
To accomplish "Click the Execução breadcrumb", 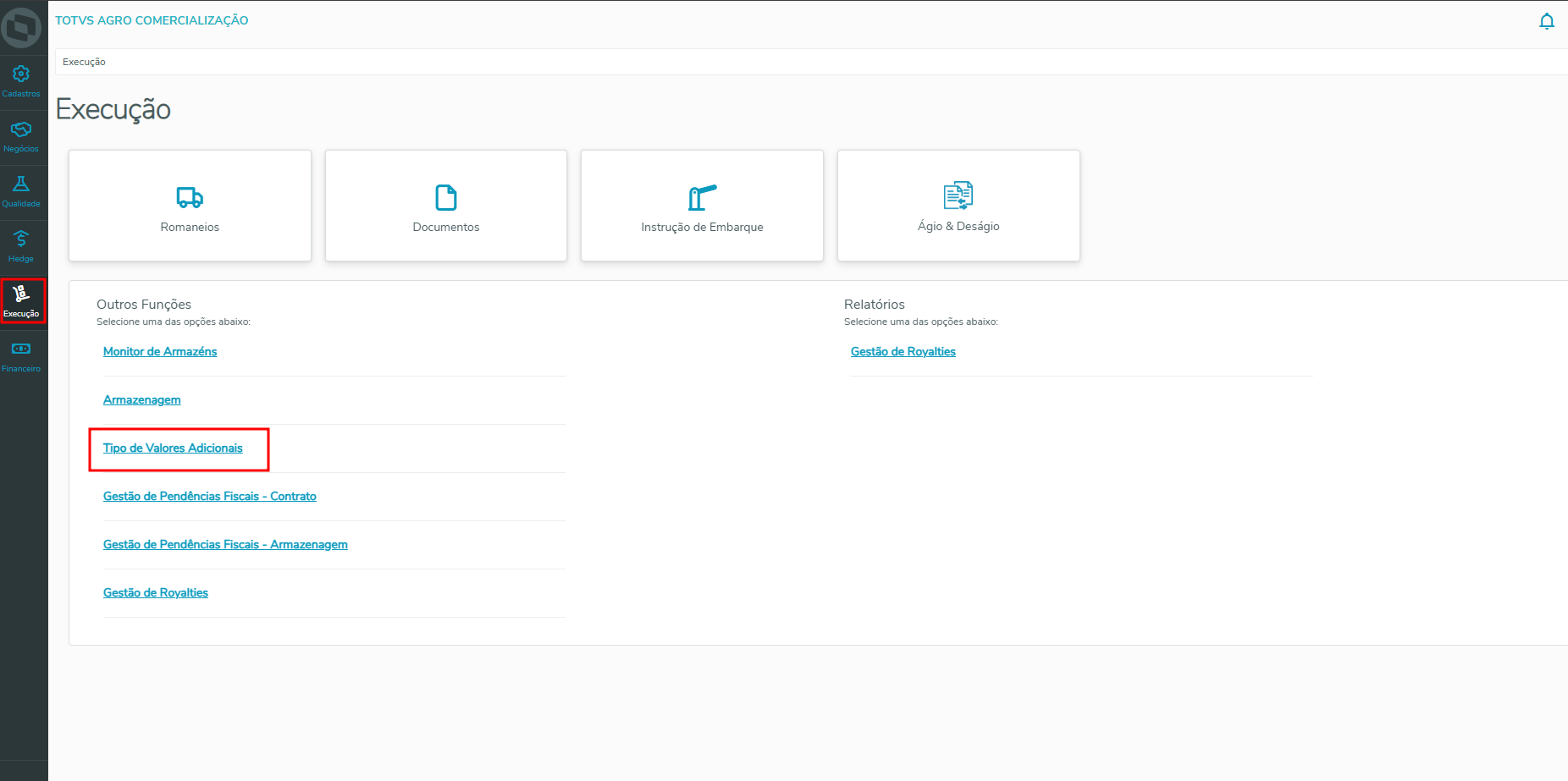I will tap(84, 62).
